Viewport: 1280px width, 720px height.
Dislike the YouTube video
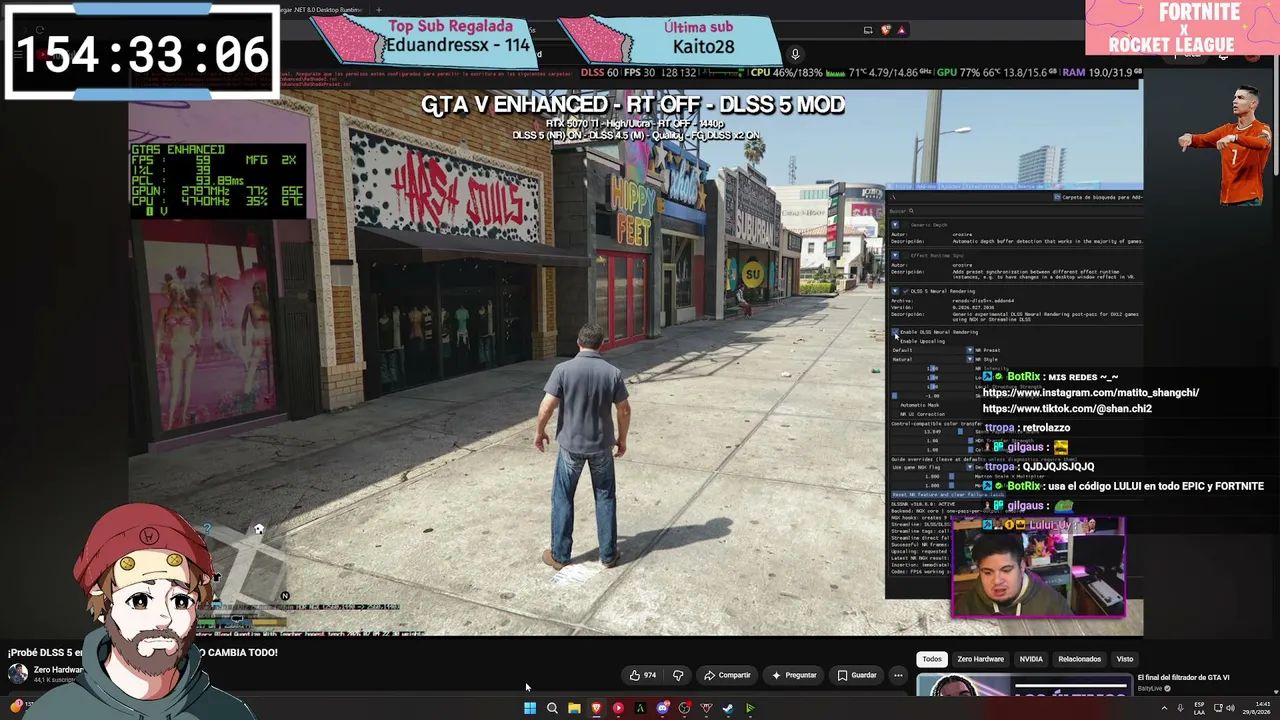(x=678, y=675)
